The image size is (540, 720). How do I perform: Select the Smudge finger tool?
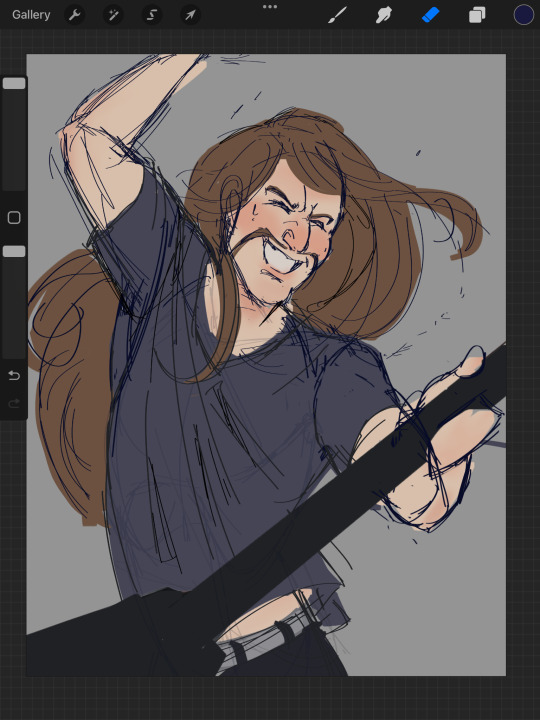point(384,15)
